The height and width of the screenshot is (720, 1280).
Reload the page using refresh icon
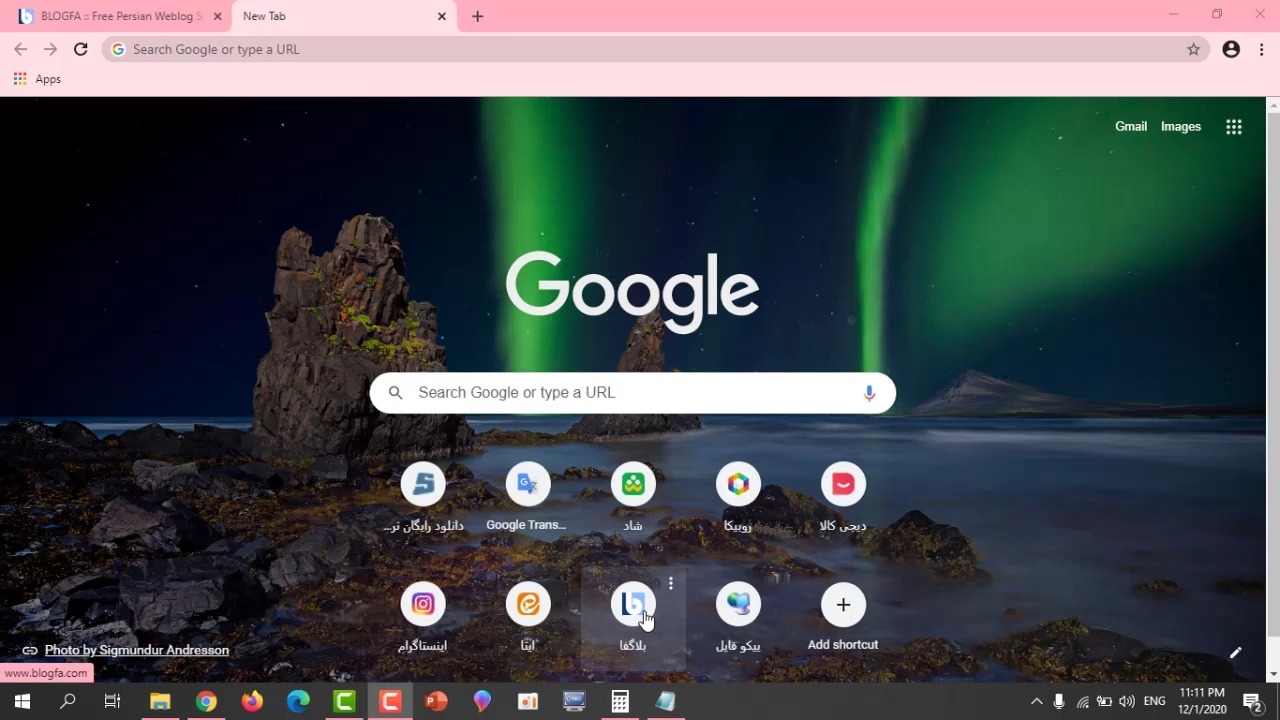81,49
